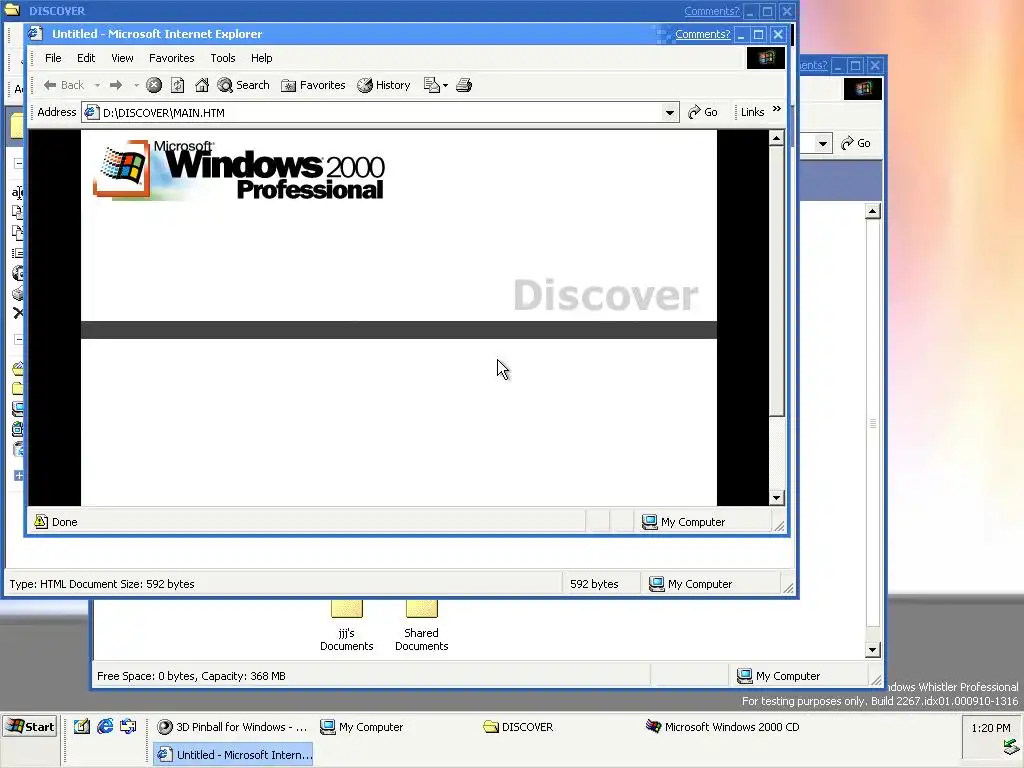1024x768 pixels.
Task: Open the Edit menu
Action: [86, 58]
